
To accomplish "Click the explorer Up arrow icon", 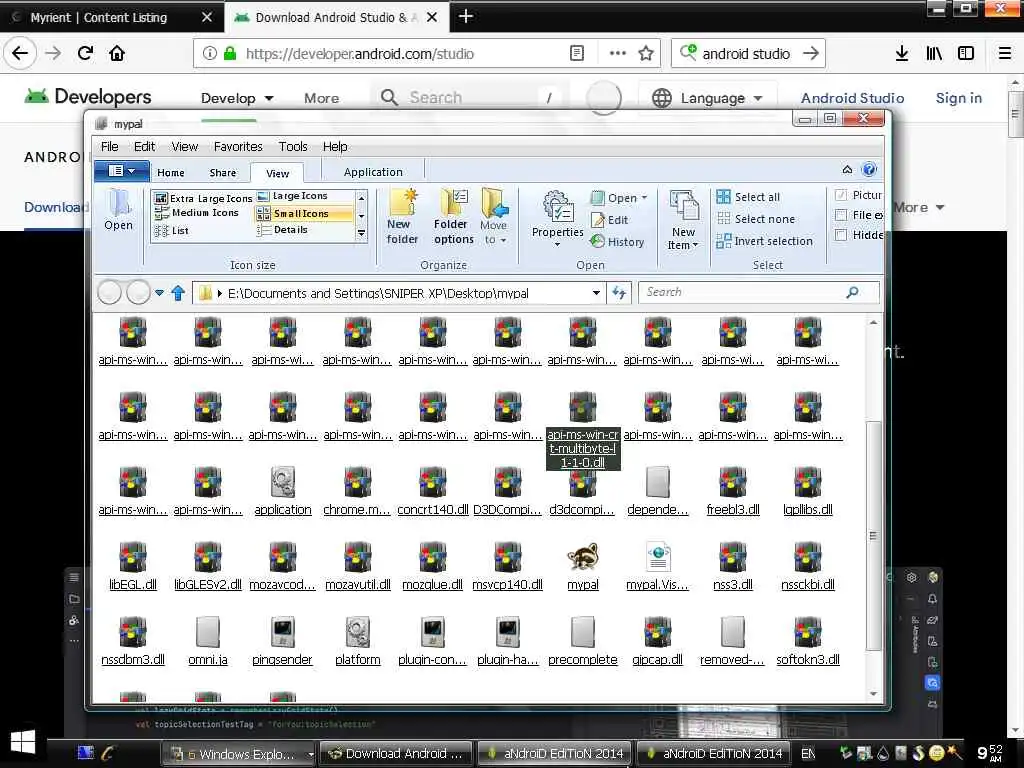I will [x=178, y=293].
